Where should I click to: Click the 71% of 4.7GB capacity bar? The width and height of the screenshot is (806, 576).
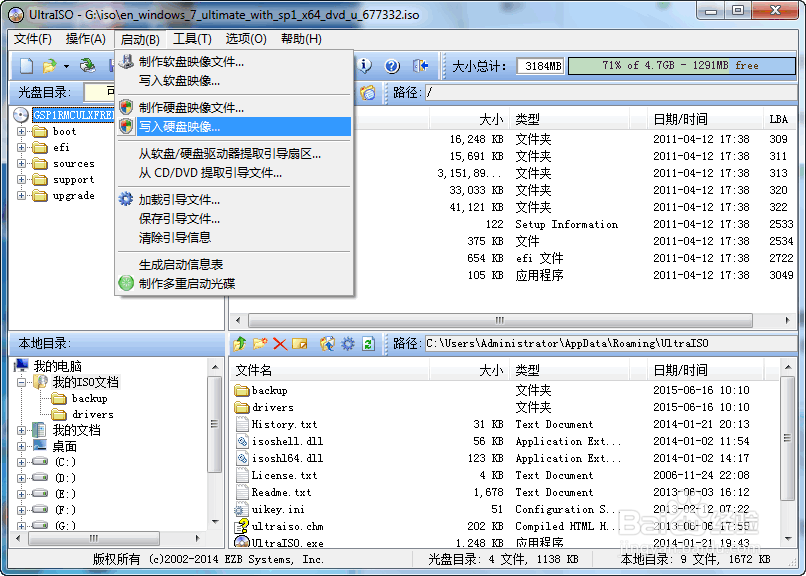point(682,66)
